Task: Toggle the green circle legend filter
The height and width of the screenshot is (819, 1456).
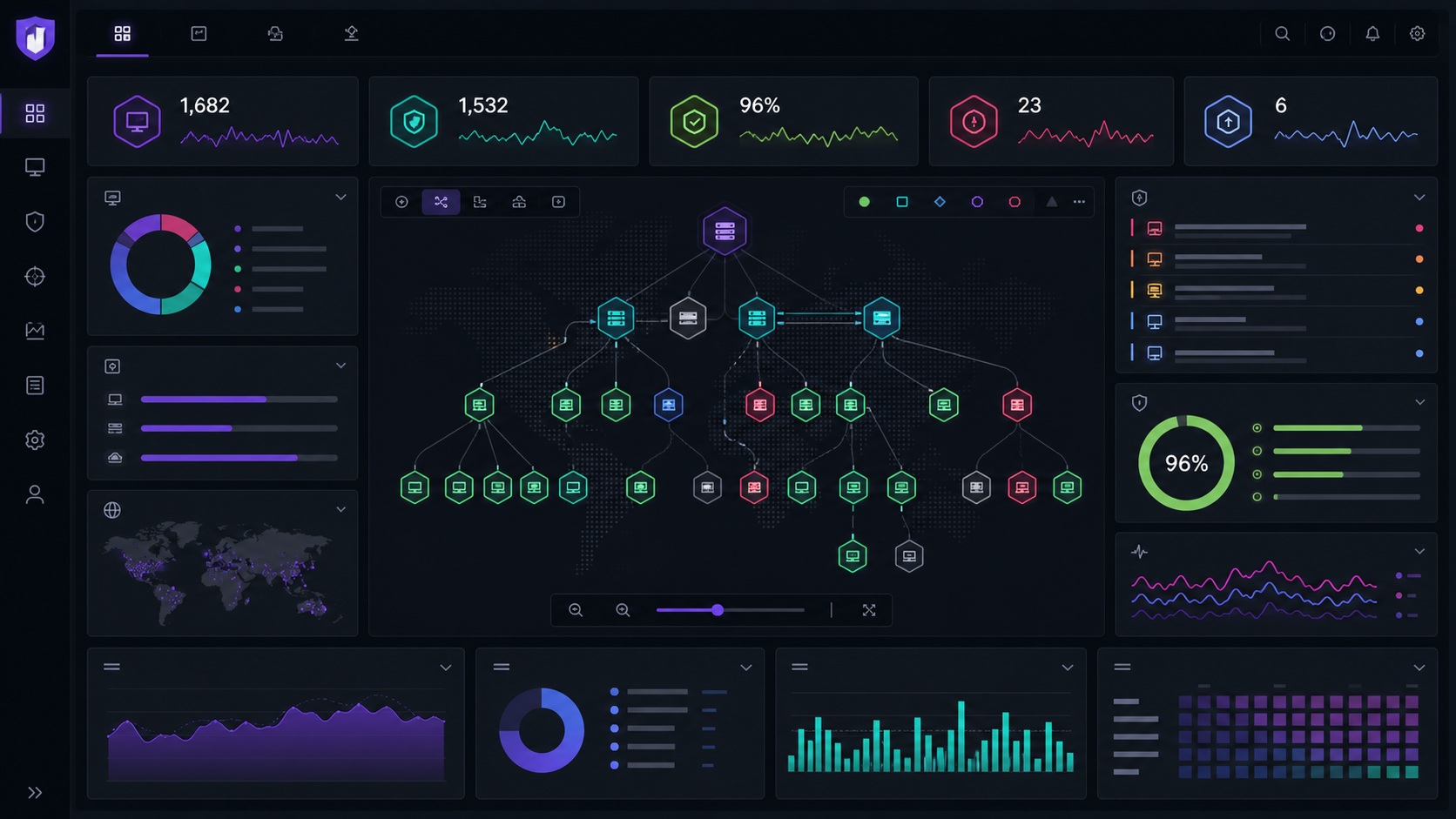Action: [x=864, y=202]
